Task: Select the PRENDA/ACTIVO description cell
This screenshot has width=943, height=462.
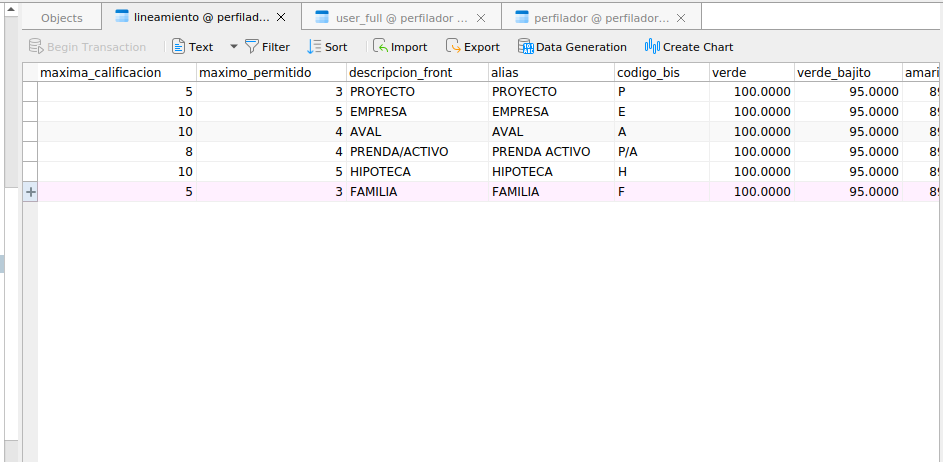Action: point(399,152)
